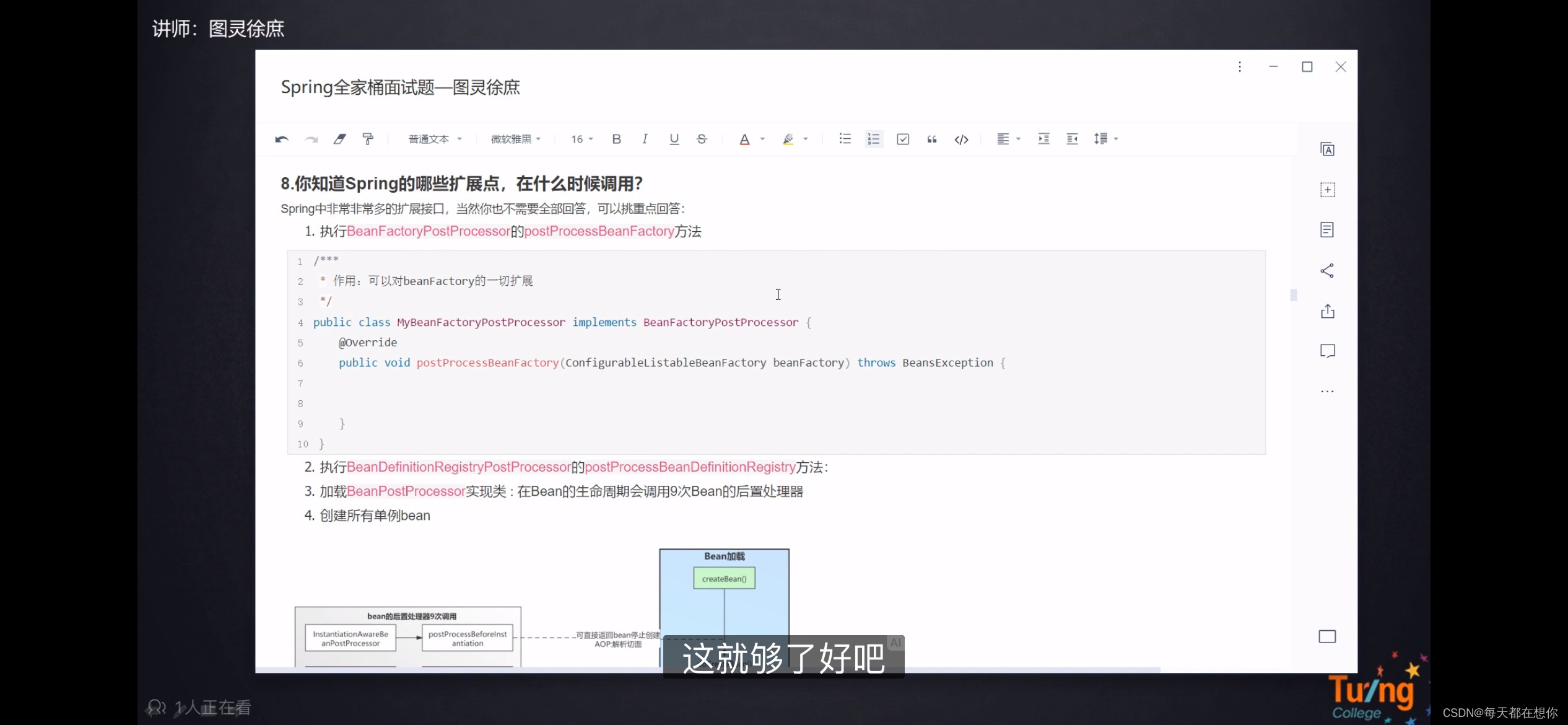Click the postProcessBeforeInstantiation diagram box

[468, 639]
